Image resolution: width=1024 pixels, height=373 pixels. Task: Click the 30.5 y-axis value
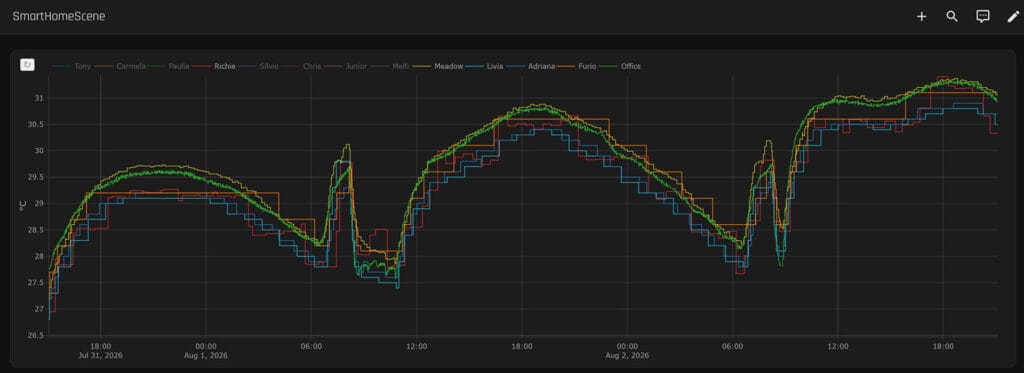coord(35,124)
